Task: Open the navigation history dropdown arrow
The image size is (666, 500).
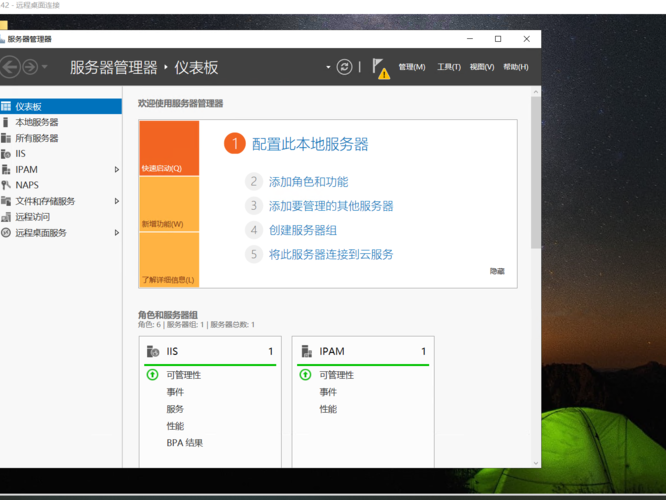Action: 45,67
